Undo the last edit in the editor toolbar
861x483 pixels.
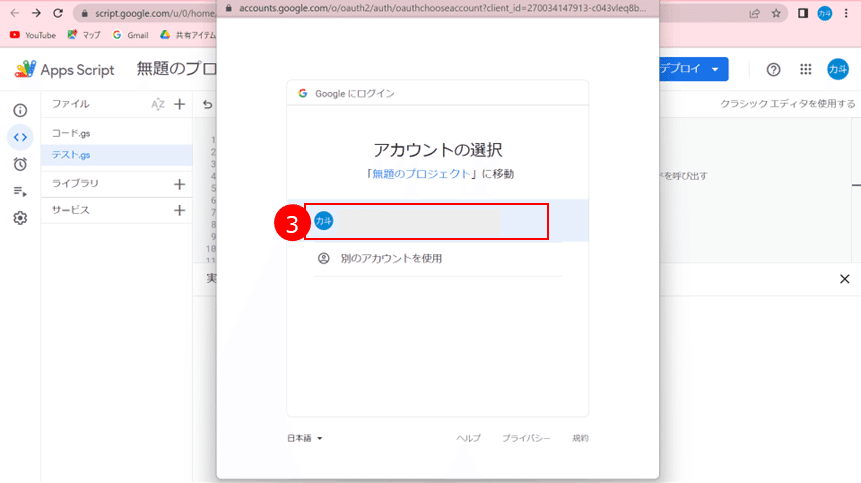click(208, 104)
